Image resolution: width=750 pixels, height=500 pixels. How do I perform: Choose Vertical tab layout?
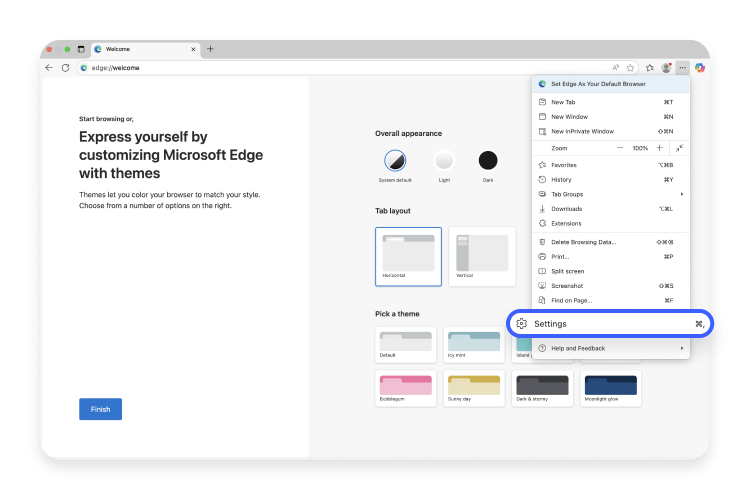point(482,257)
